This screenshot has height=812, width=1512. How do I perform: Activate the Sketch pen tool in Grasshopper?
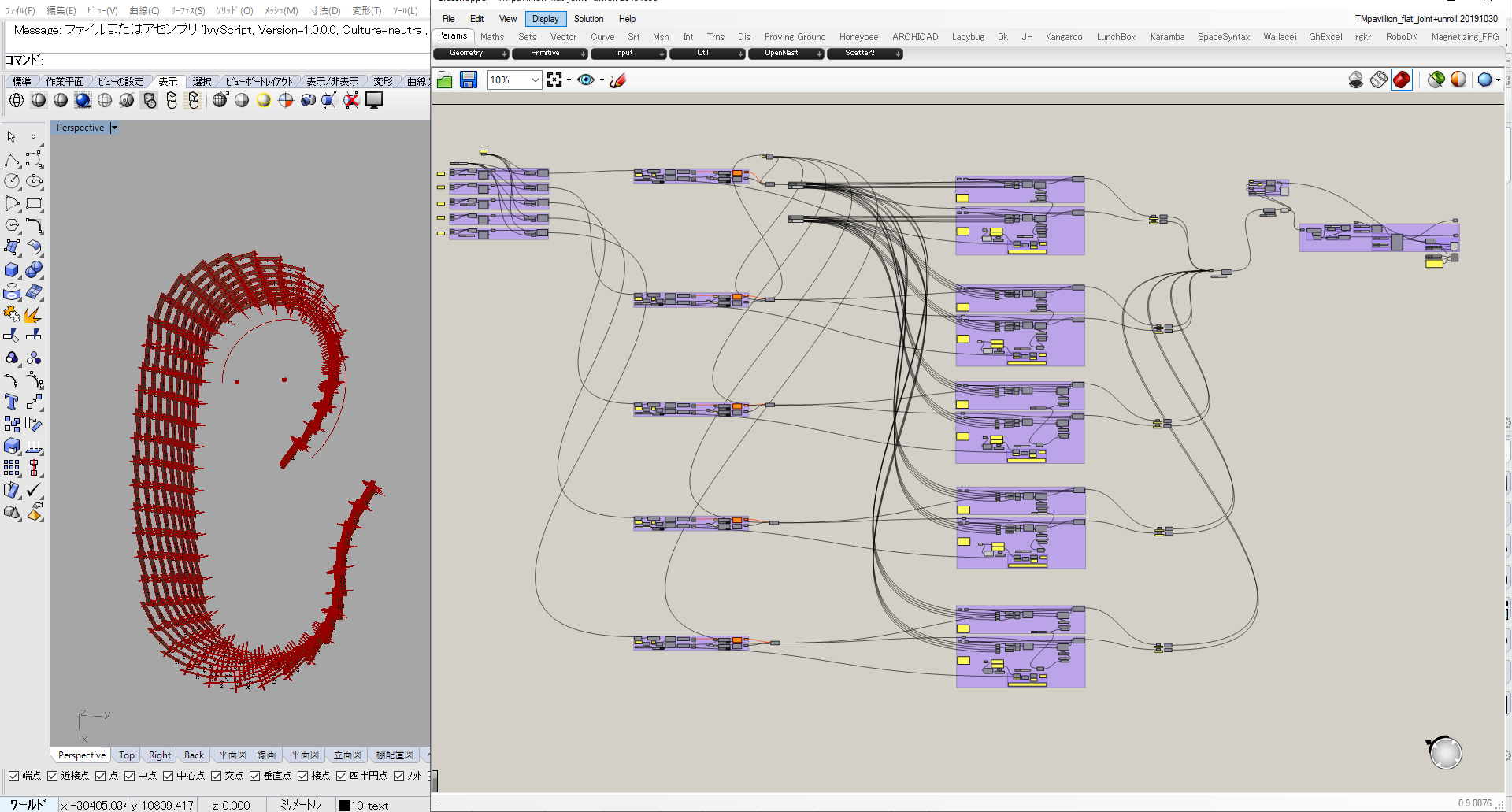click(x=618, y=80)
